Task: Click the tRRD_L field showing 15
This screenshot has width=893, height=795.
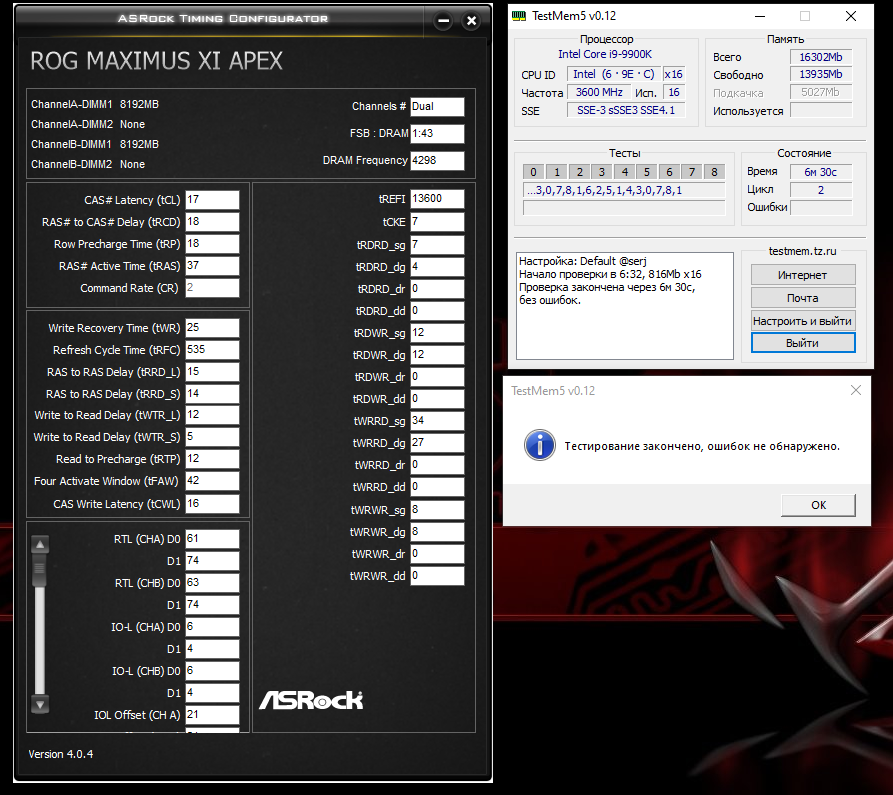Action: (x=212, y=372)
